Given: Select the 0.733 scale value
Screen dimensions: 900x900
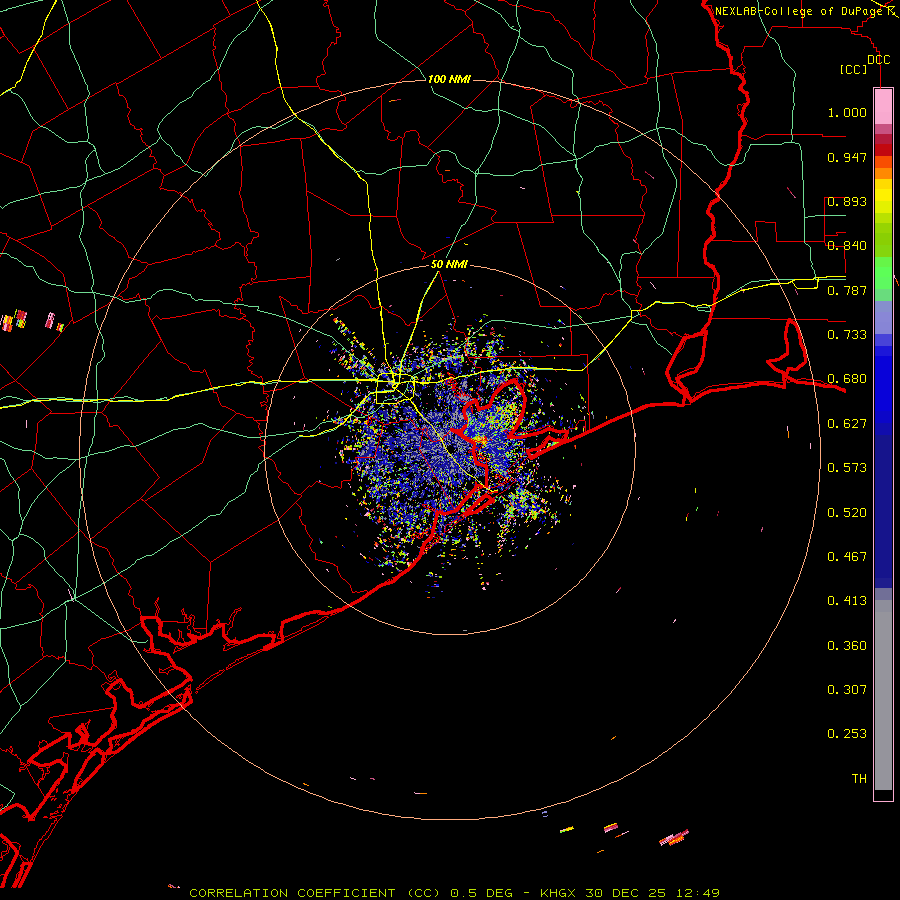Looking at the screenshot, I should (x=847, y=335).
